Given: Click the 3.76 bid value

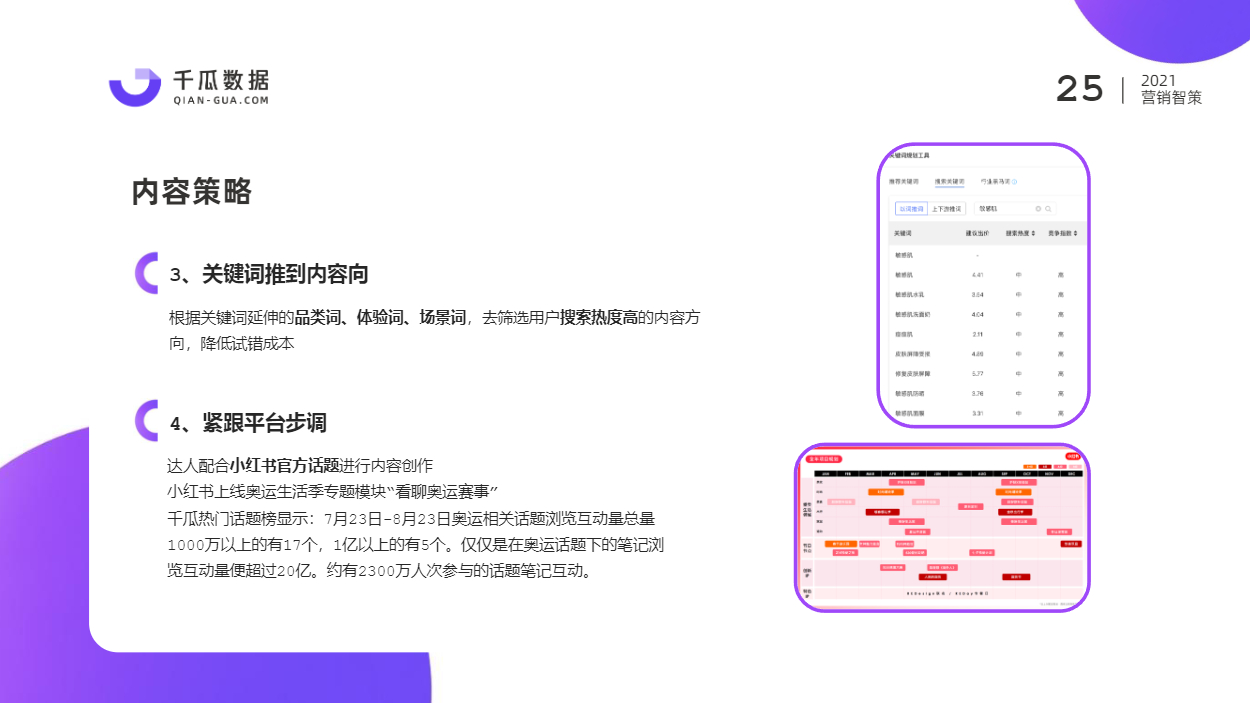Looking at the screenshot, I should pos(978,393).
